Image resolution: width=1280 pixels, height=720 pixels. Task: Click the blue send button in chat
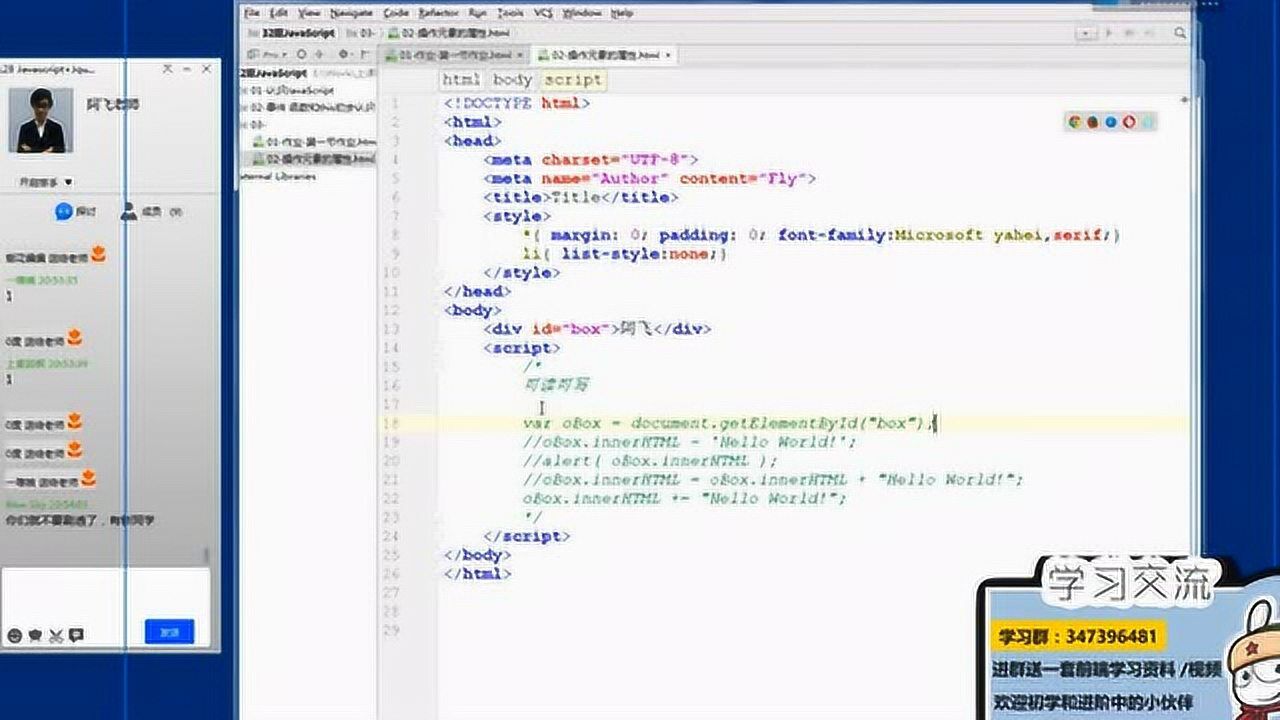click(x=169, y=632)
